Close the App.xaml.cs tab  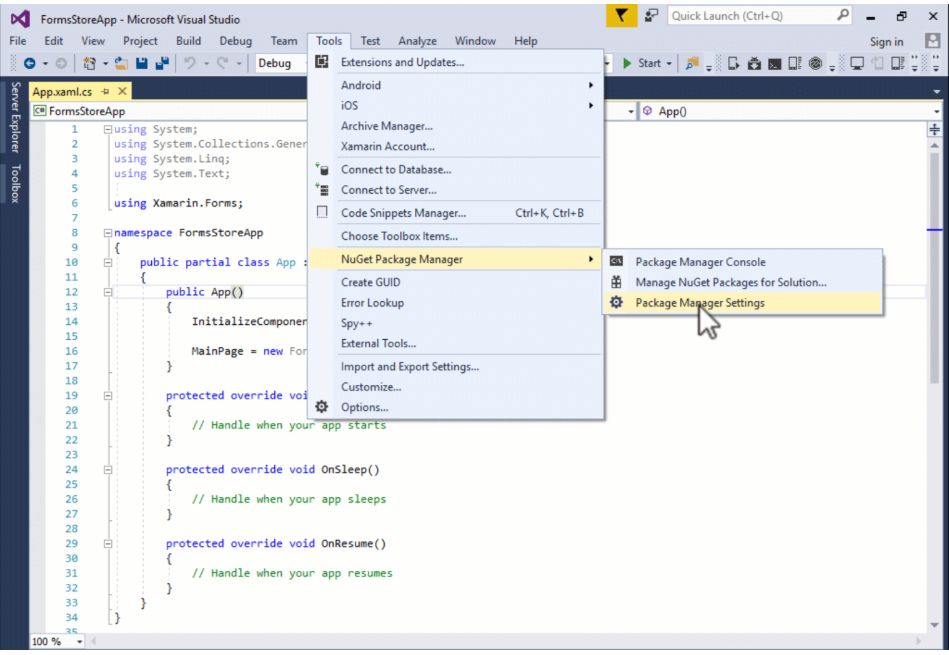[122, 91]
